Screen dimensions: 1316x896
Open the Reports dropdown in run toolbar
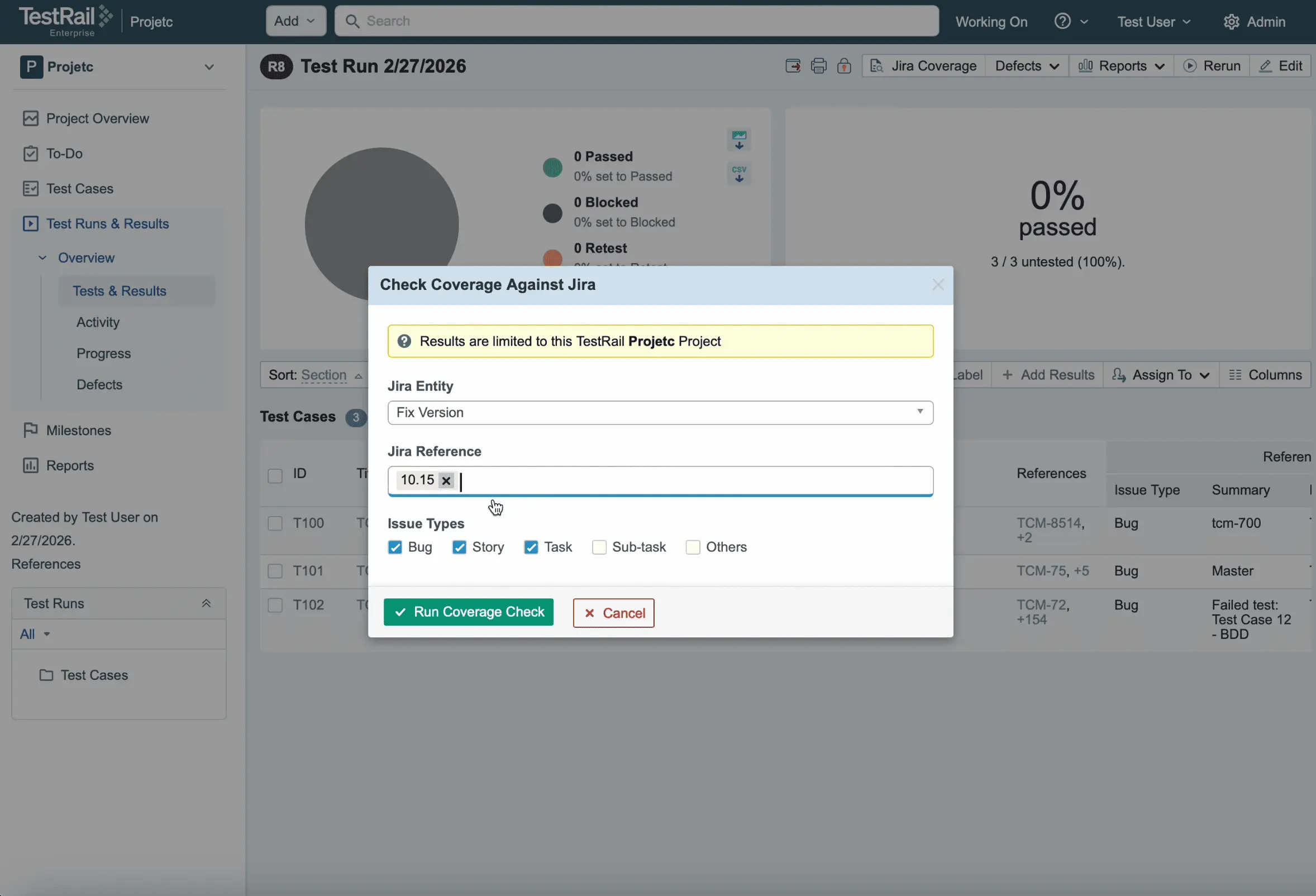[1121, 66]
